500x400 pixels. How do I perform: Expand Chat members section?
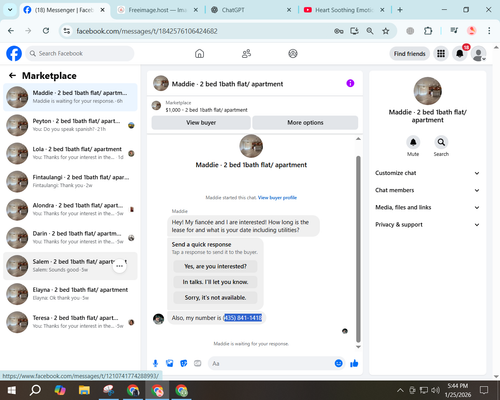tap(428, 190)
